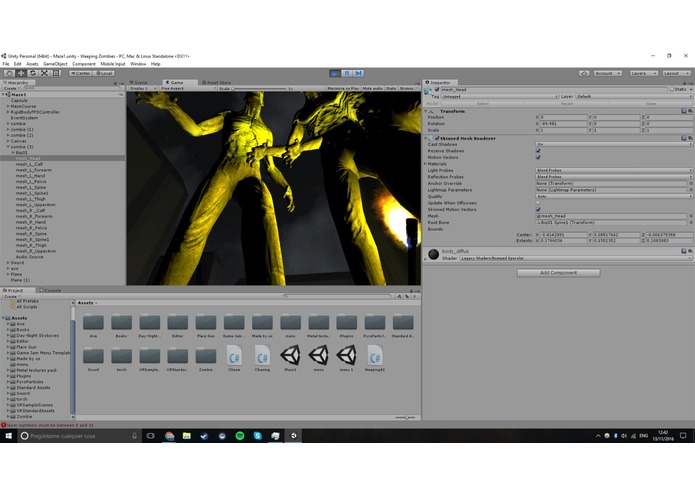Open the Shader dropdown
This screenshot has height=494, width=695.
pyautogui.click(x=576, y=258)
